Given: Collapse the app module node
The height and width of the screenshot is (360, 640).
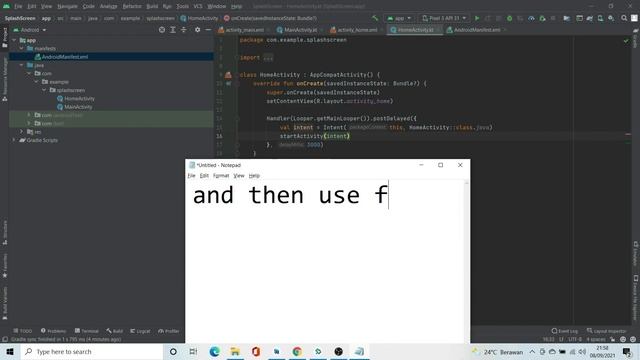Looking at the screenshot, I should pyautogui.click(x=14, y=40).
